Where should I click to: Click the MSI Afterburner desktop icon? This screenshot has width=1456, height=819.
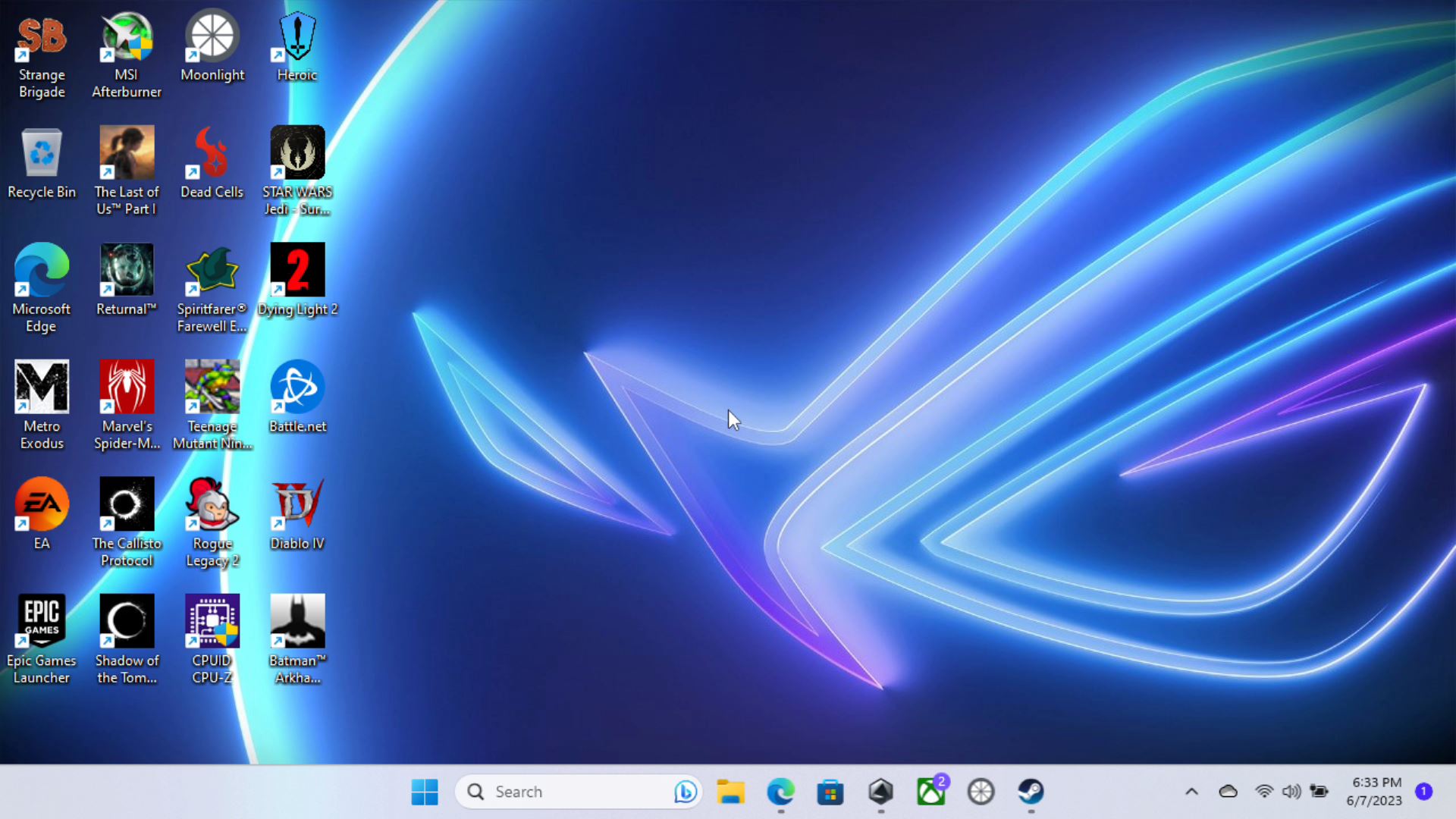[127, 38]
